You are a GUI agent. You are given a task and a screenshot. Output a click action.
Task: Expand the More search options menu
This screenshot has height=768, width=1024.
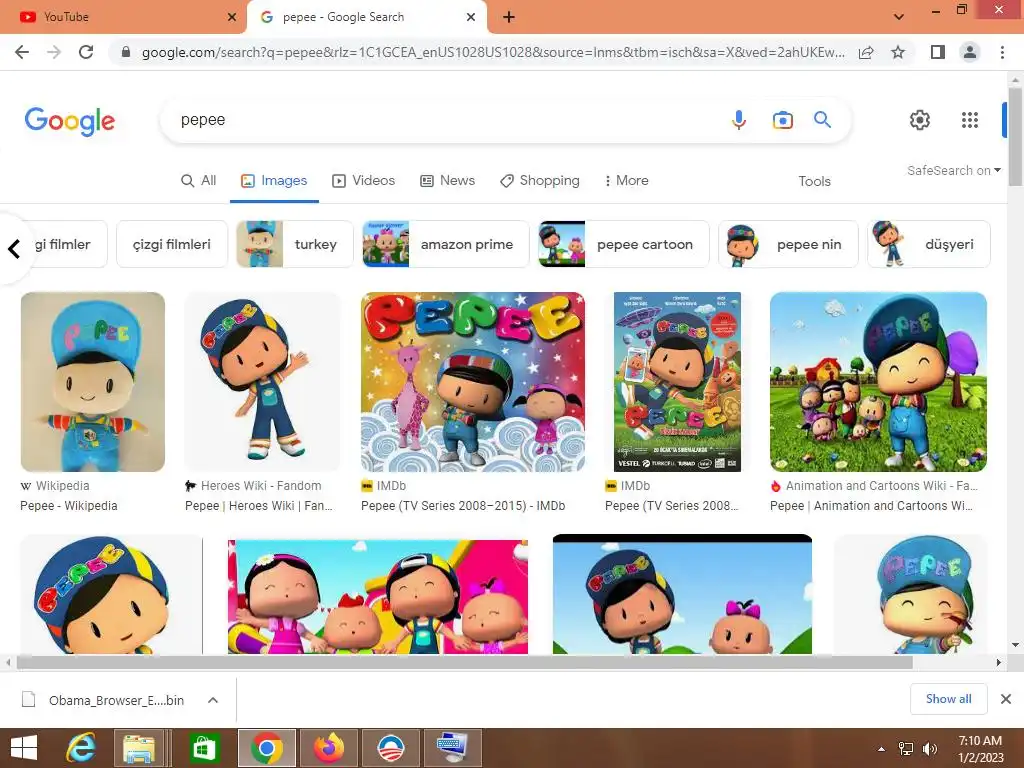click(x=626, y=181)
